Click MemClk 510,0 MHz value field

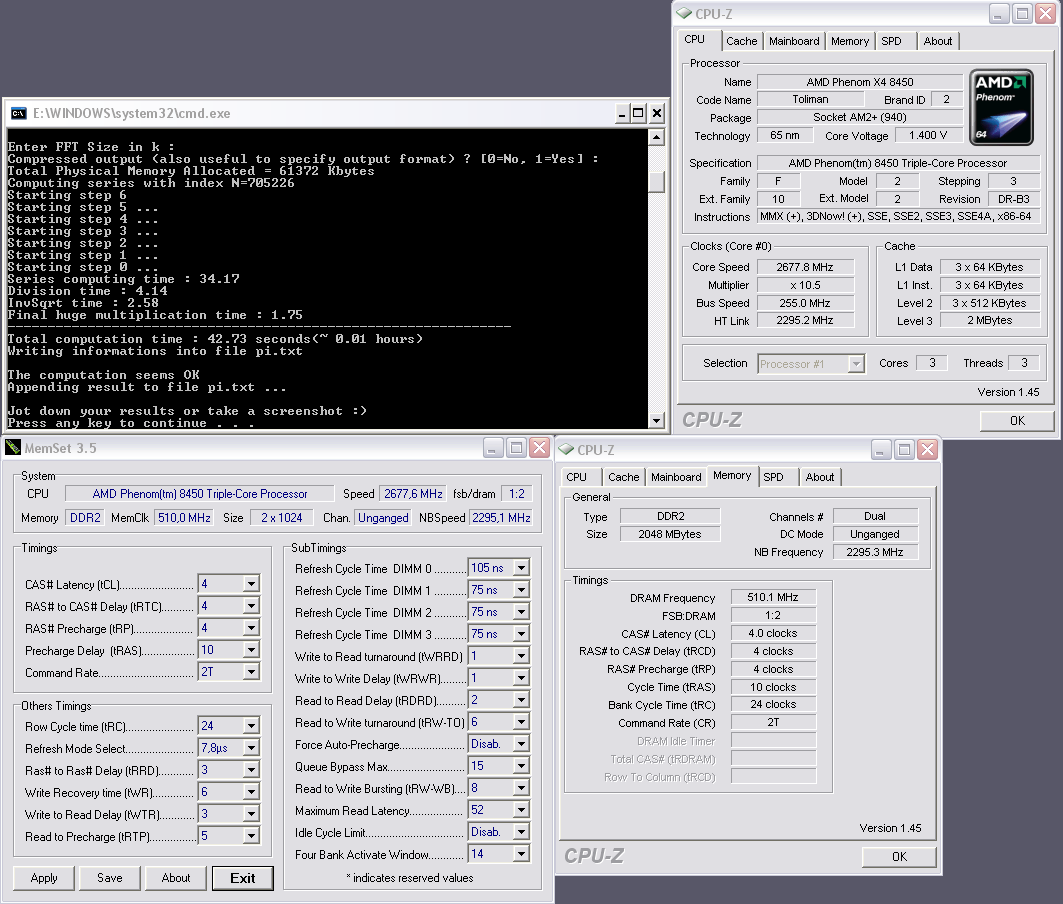click(x=184, y=518)
